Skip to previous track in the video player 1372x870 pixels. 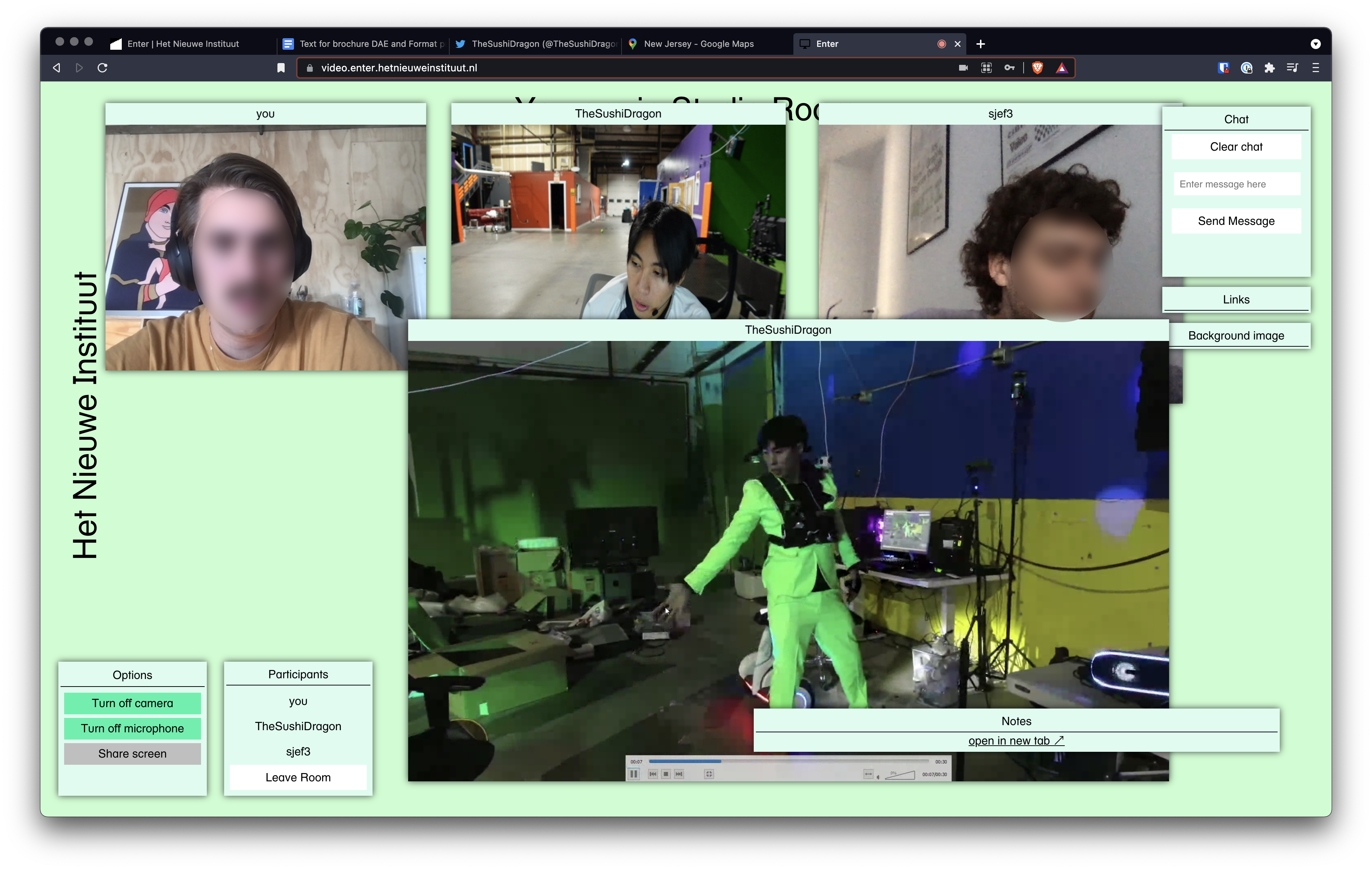pyautogui.click(x=653, y=774)
